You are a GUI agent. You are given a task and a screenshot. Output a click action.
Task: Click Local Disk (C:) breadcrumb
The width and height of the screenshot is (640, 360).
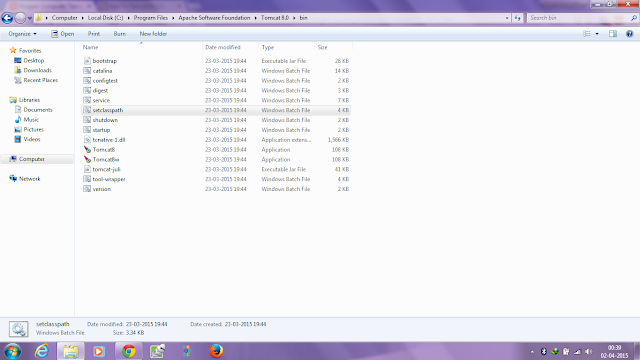[105, 18]
